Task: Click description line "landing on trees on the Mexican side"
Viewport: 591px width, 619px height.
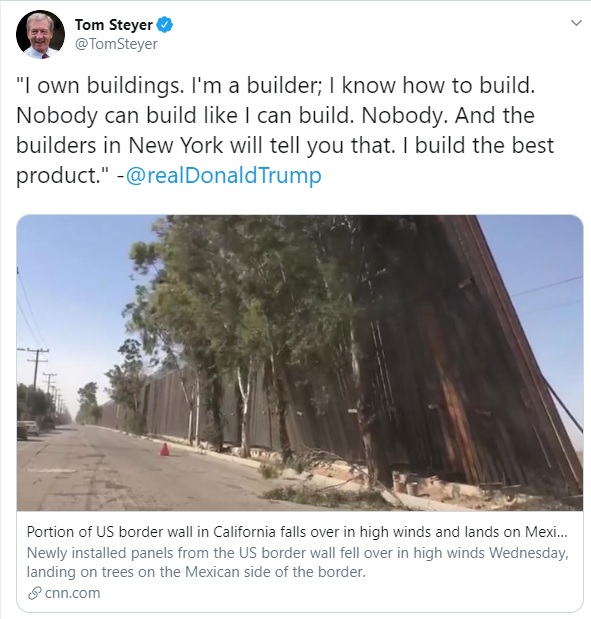Action: pos(196,572)
